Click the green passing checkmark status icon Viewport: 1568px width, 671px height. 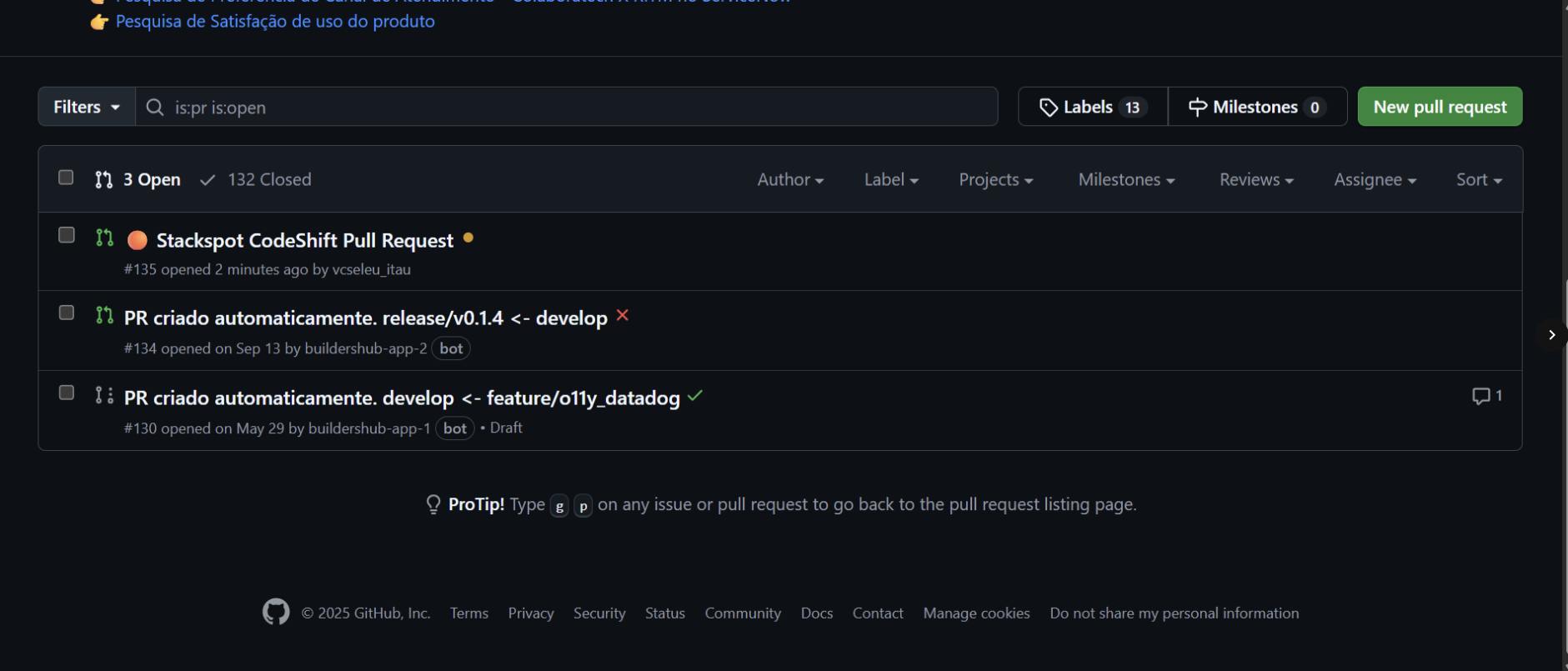(695, 397)
